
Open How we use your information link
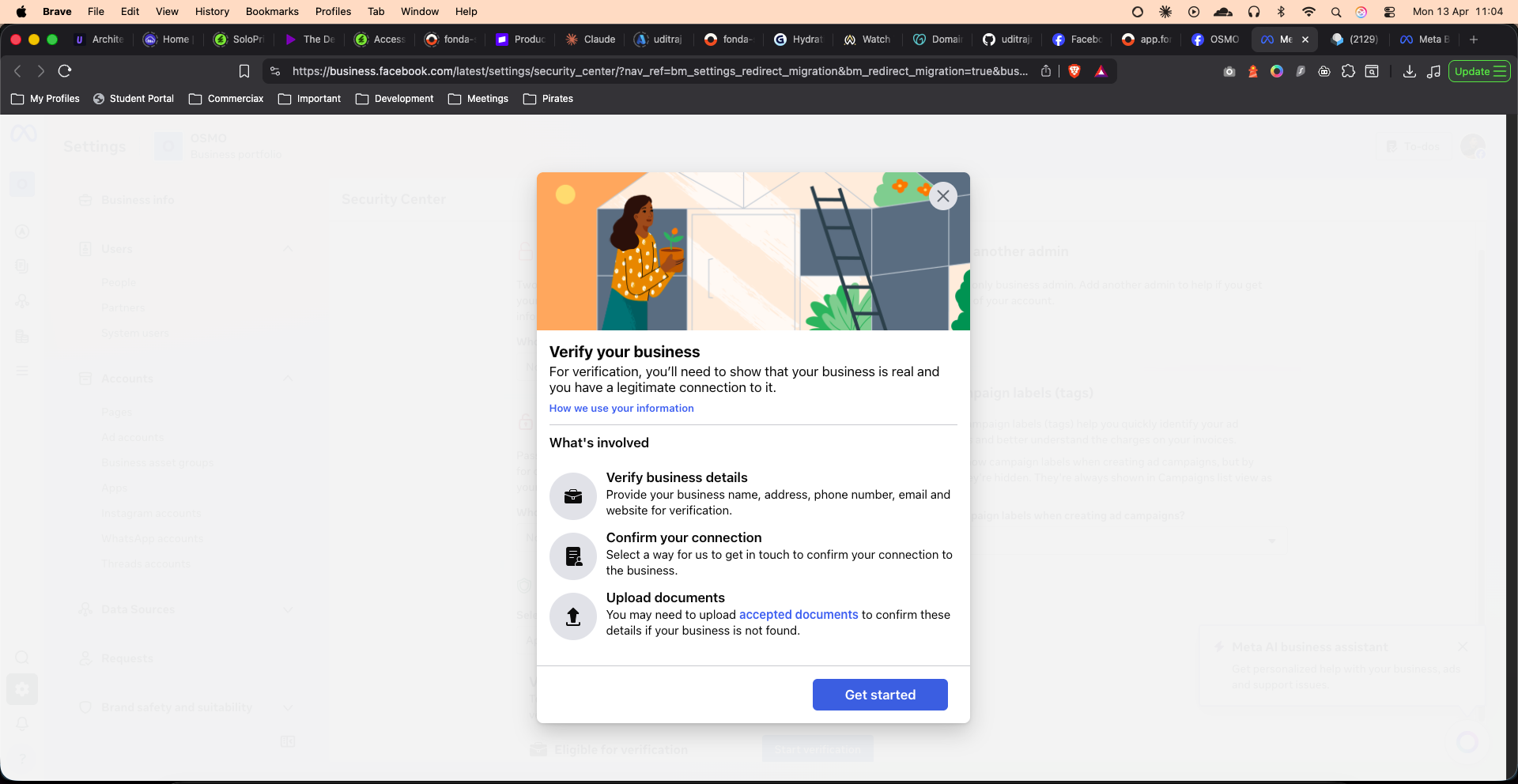(621, 409)
